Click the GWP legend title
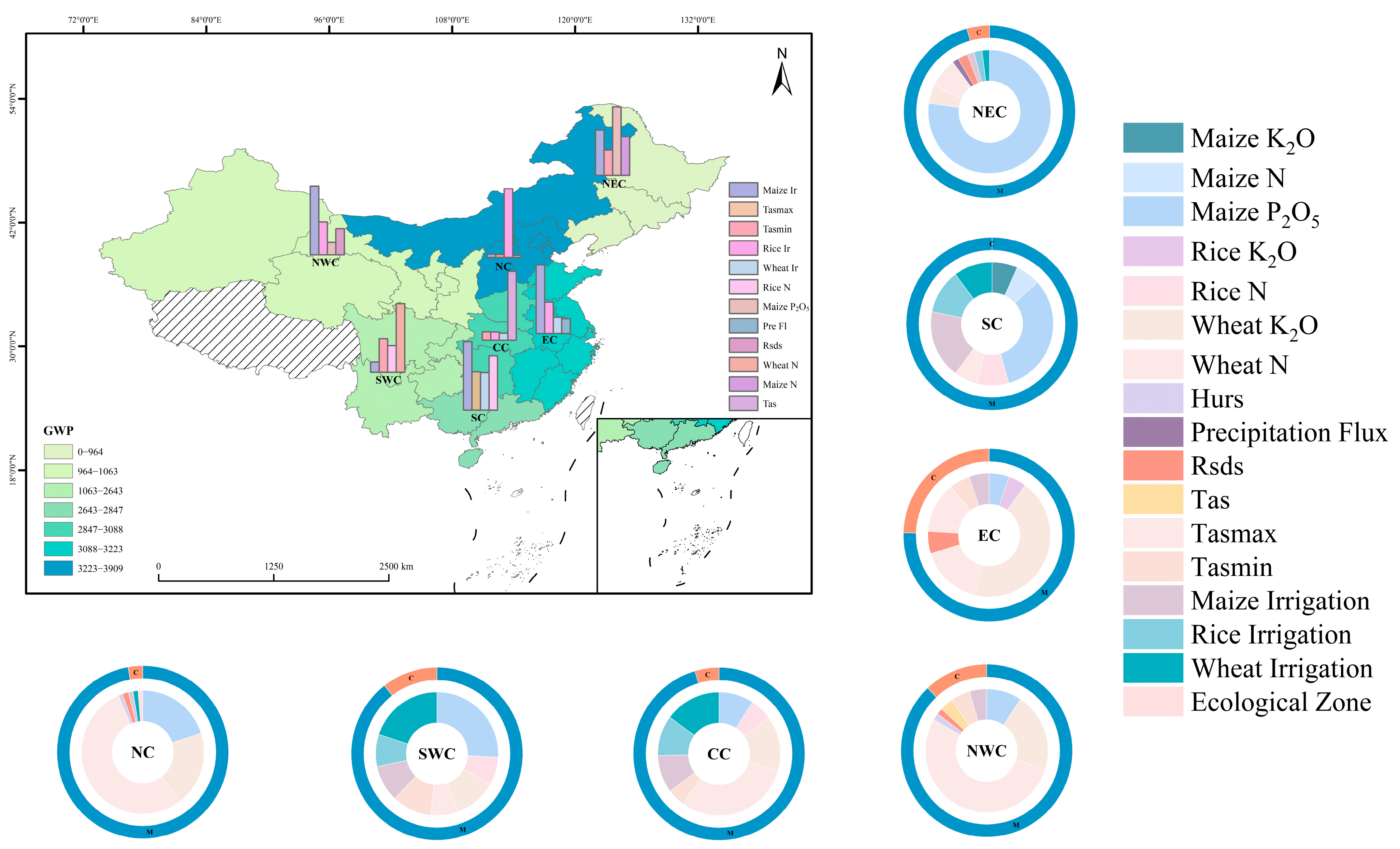 point(59,431)
